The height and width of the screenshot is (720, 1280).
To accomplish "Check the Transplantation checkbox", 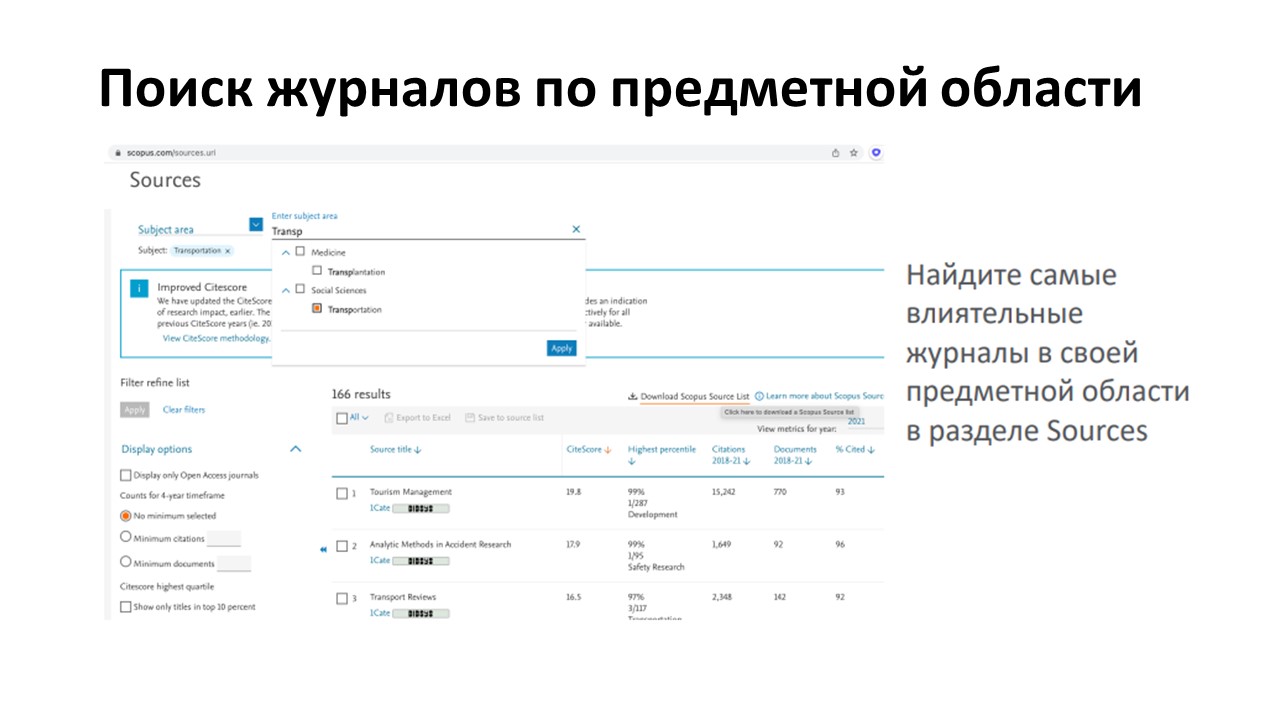I will [317, 271].
